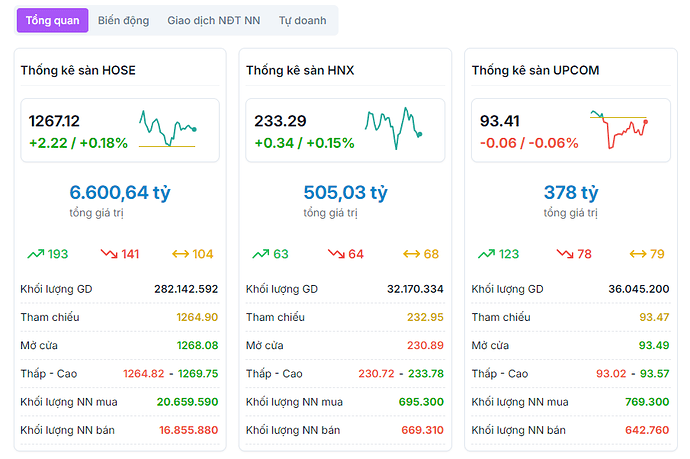Click the UPCOM orange unchanged arrows icon
Image resolution: width=690 pixels, height=459 pixels.
pyautogui.click(x=636, y=254)
